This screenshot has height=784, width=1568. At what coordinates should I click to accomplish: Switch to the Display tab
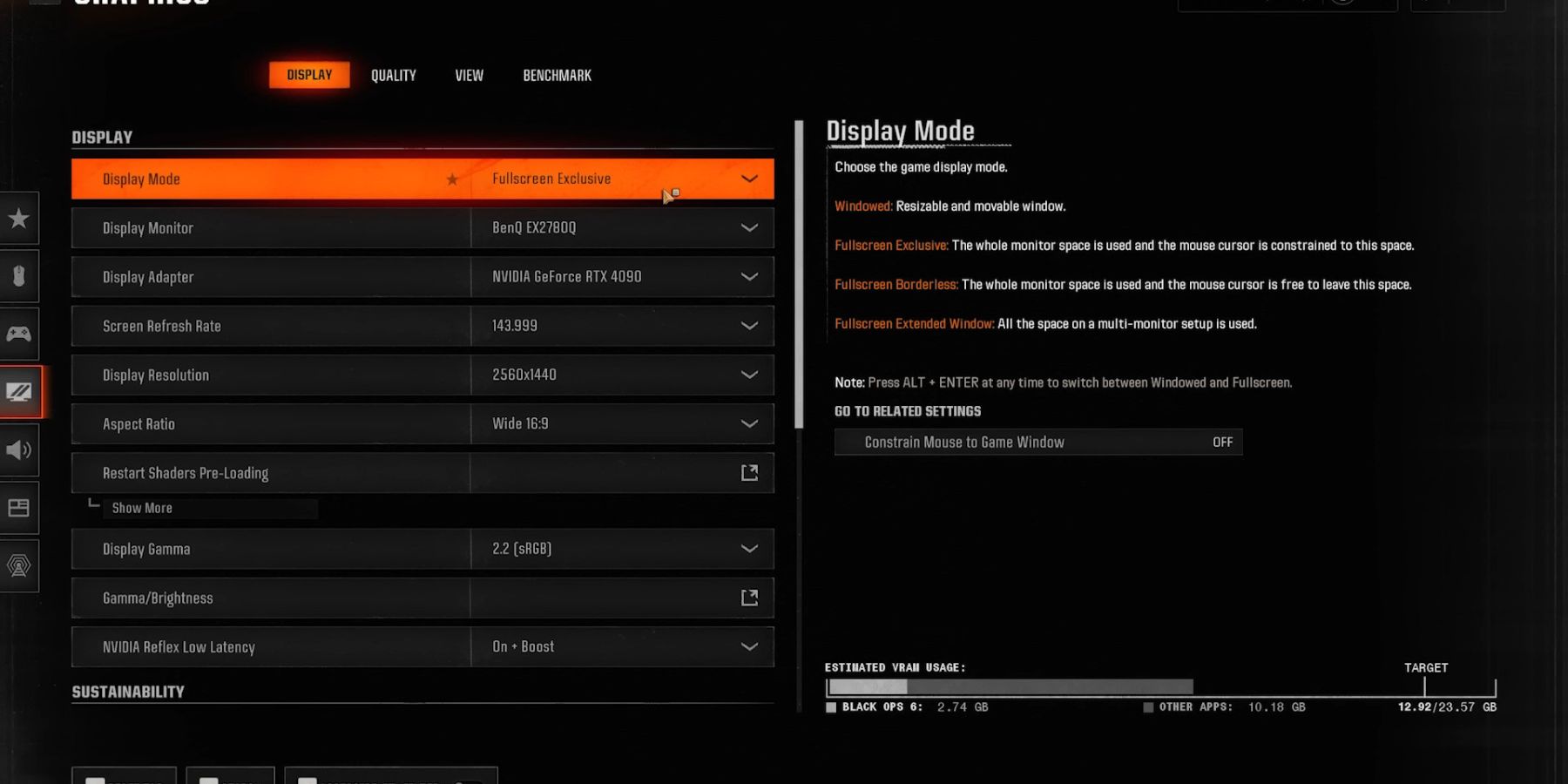click(309, 75)
